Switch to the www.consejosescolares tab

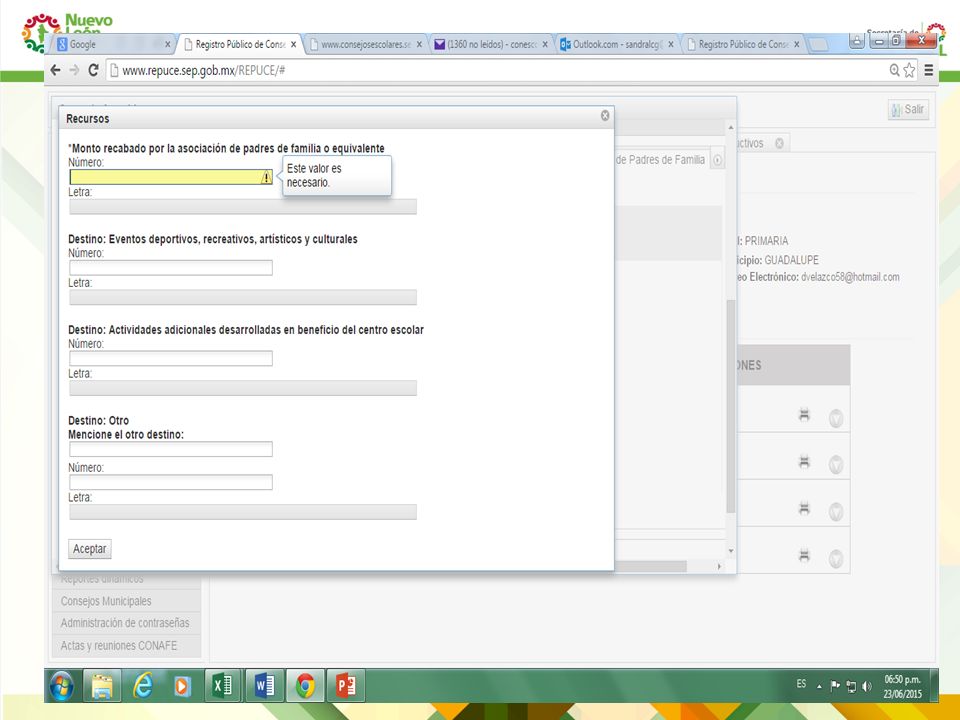tap(366, 44)
